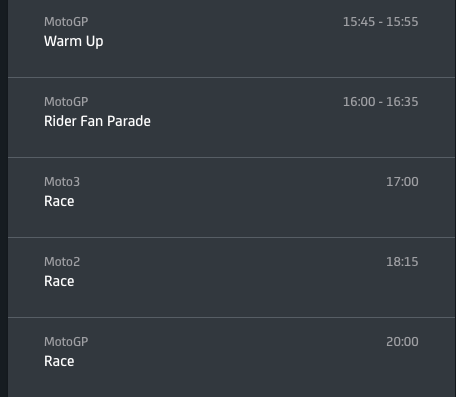This screenshot has width=456, height=397.
Task: Click the 15:45 - 15:55 time label
Action: point(380,22)
